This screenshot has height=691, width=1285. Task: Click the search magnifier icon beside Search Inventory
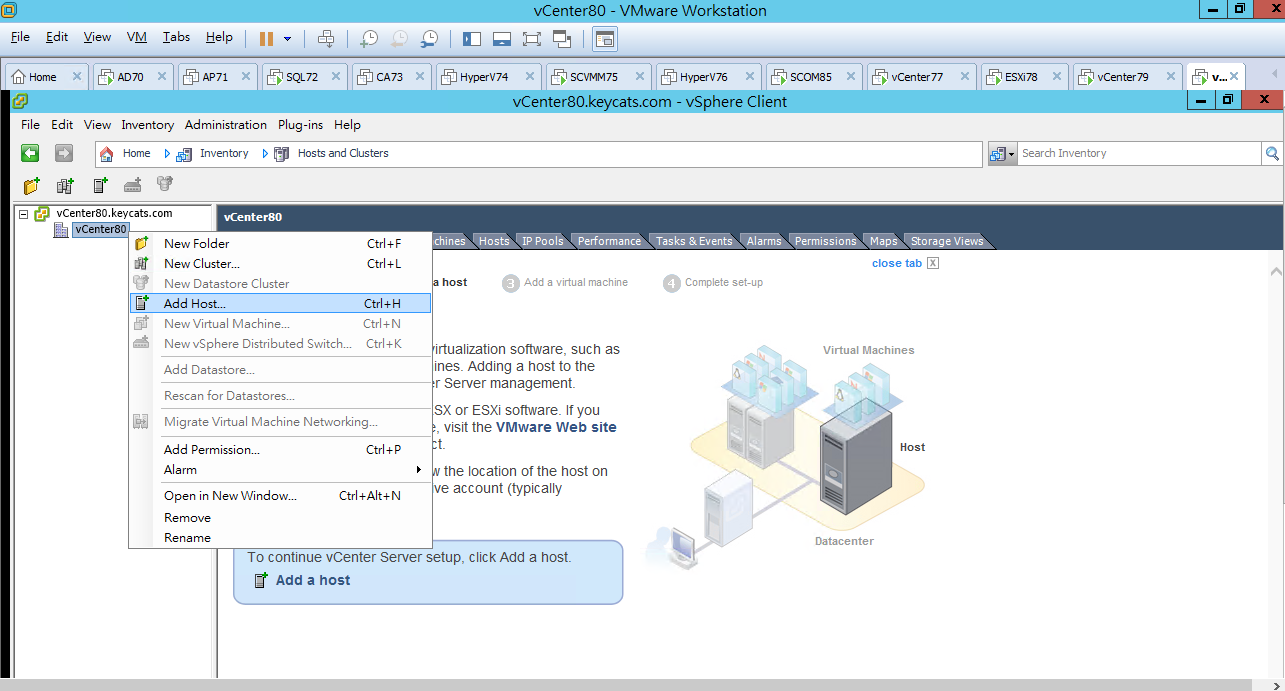(x=1272, y=153)
